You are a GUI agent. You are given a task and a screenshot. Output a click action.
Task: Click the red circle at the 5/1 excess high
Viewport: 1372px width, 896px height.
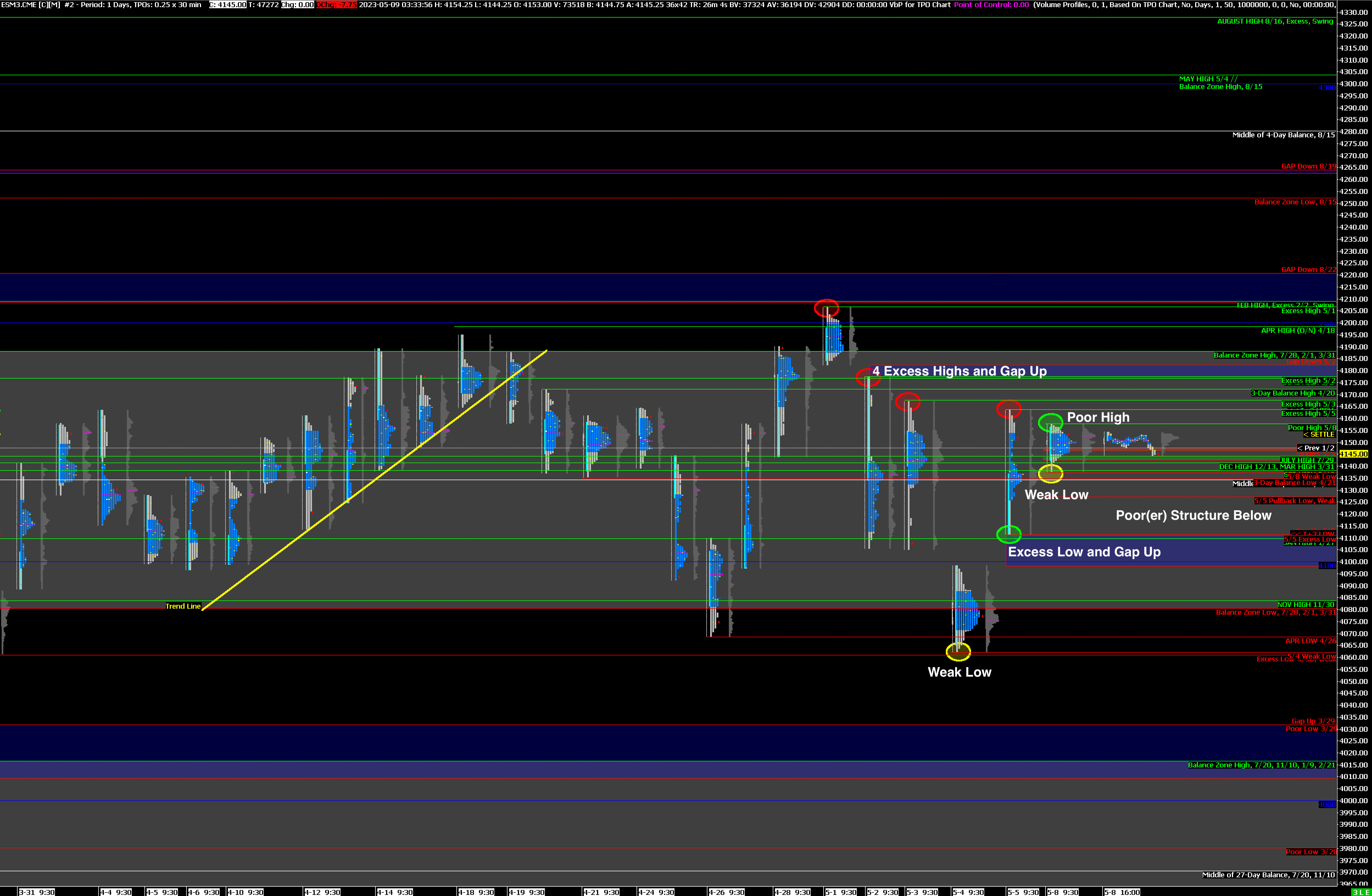pos(826,308)
